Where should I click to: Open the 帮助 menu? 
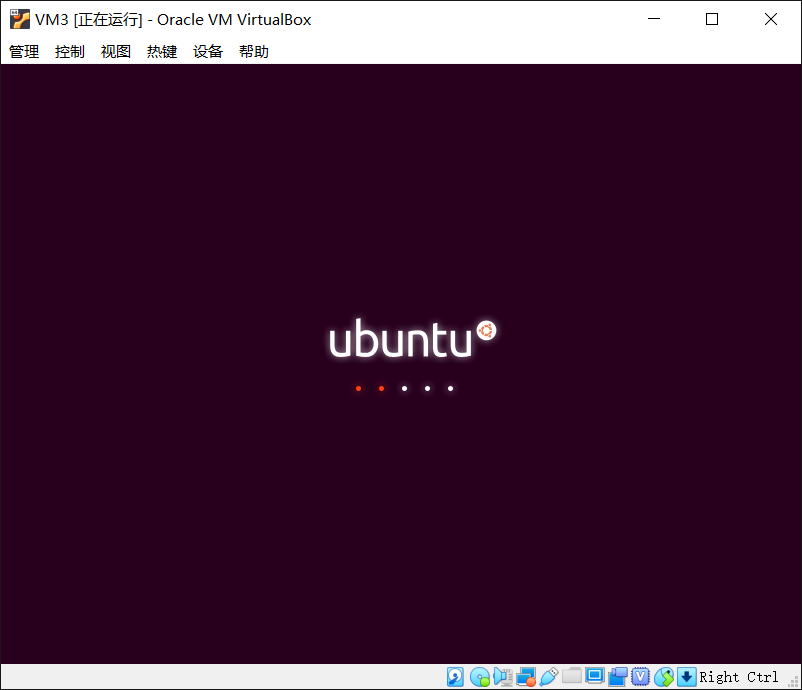click(x=254, y=52)
